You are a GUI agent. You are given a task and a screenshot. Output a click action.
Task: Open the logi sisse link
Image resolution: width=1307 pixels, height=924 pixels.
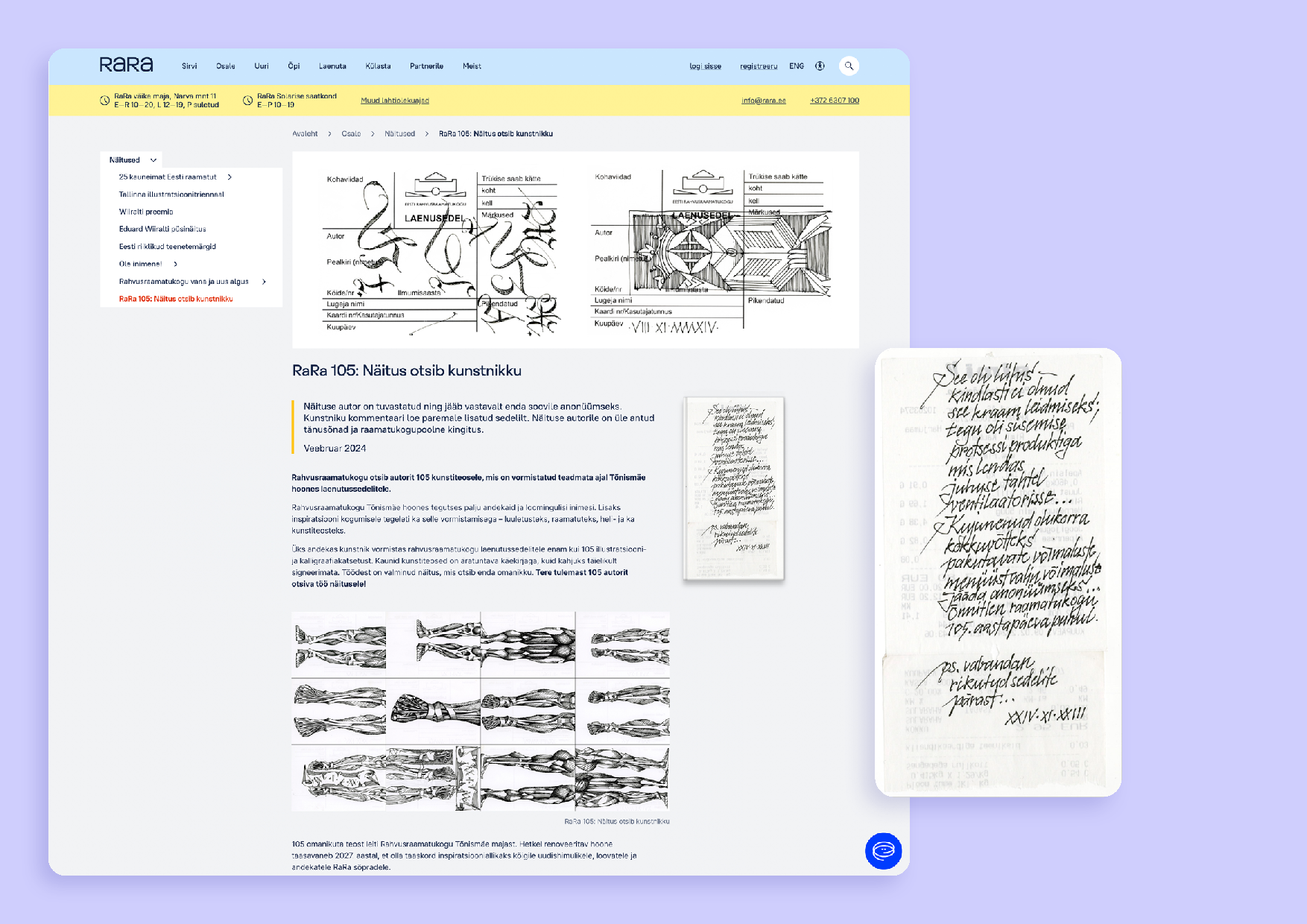click(x=705, y=66)
